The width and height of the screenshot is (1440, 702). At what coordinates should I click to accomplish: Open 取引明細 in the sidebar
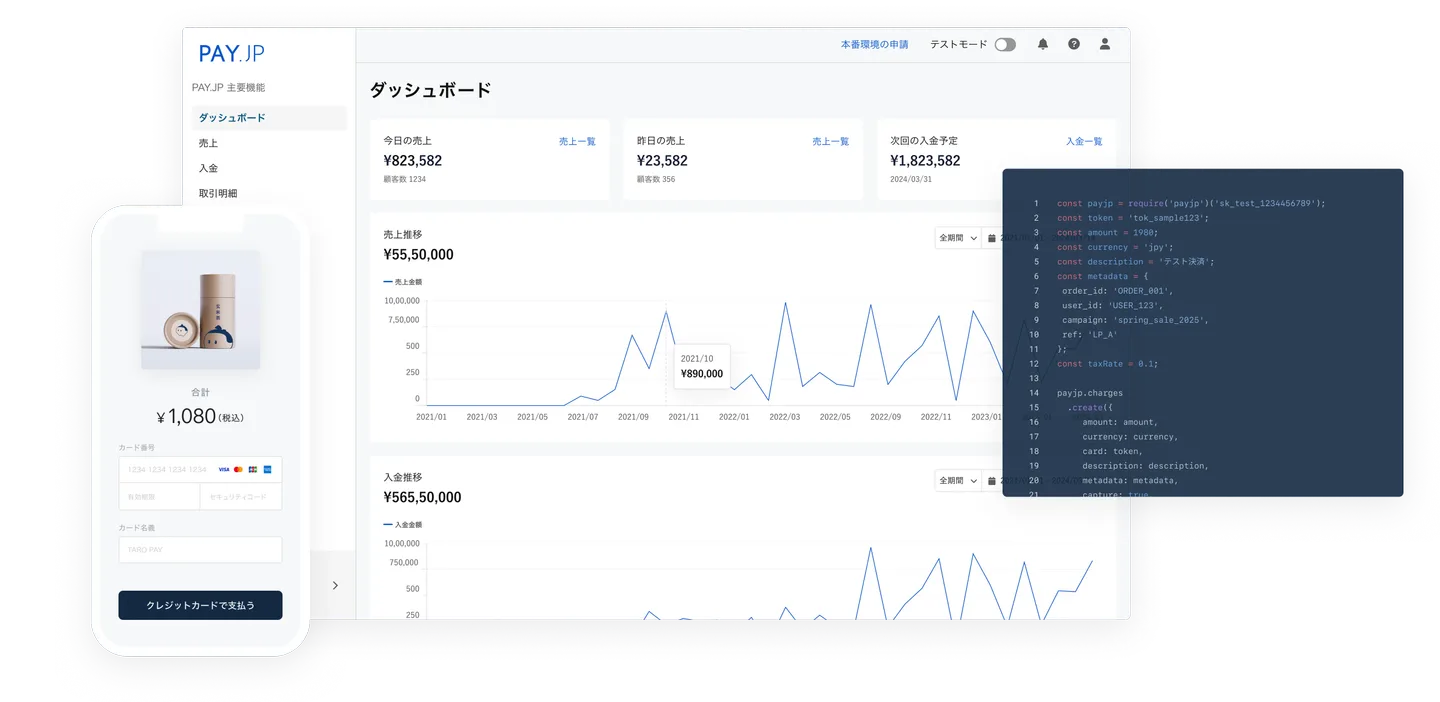coord(218,194)
